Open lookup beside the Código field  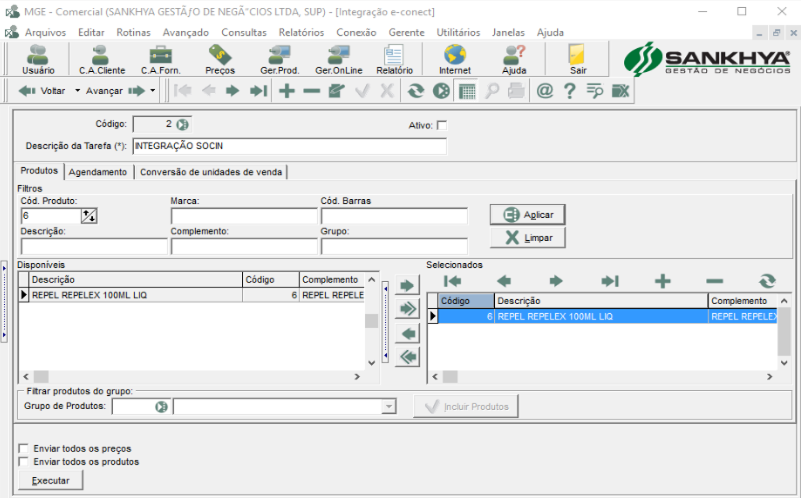click(182, 124)
